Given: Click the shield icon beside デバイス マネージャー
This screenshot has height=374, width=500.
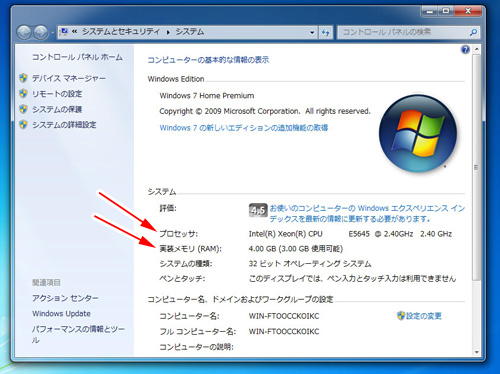Looking at the screenshot, I should (x=23, y=78).
